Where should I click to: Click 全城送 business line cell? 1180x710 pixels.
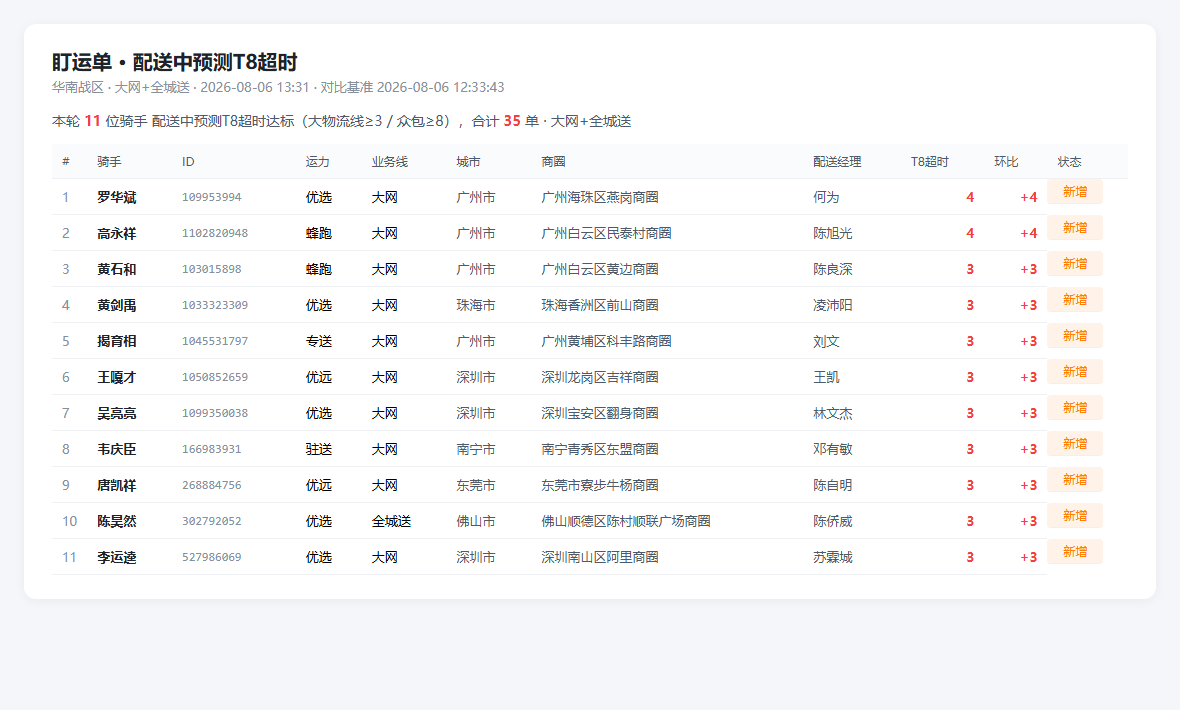coord(391,521)
